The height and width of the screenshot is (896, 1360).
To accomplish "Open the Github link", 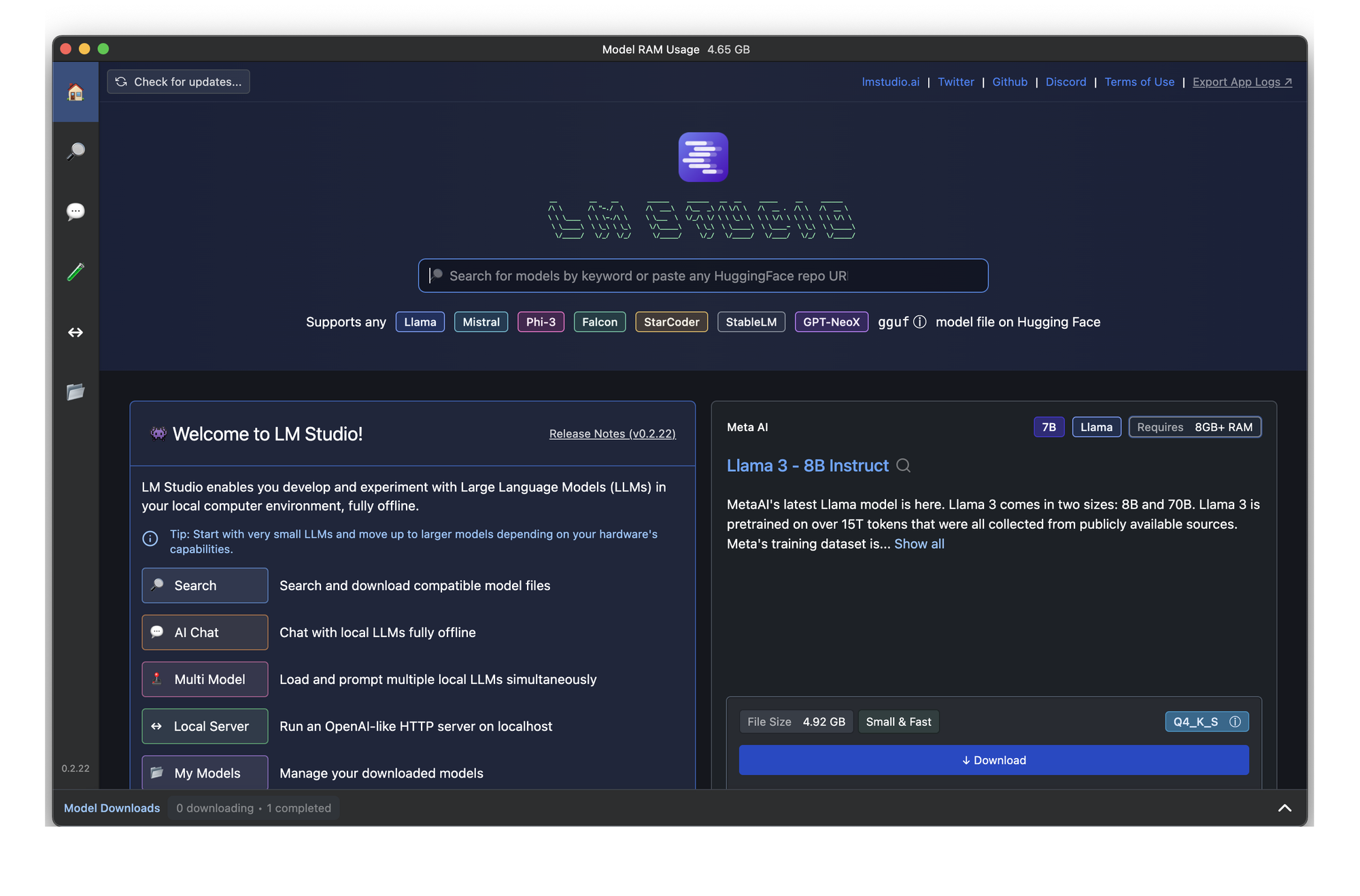I will (x=1009, y=82).
